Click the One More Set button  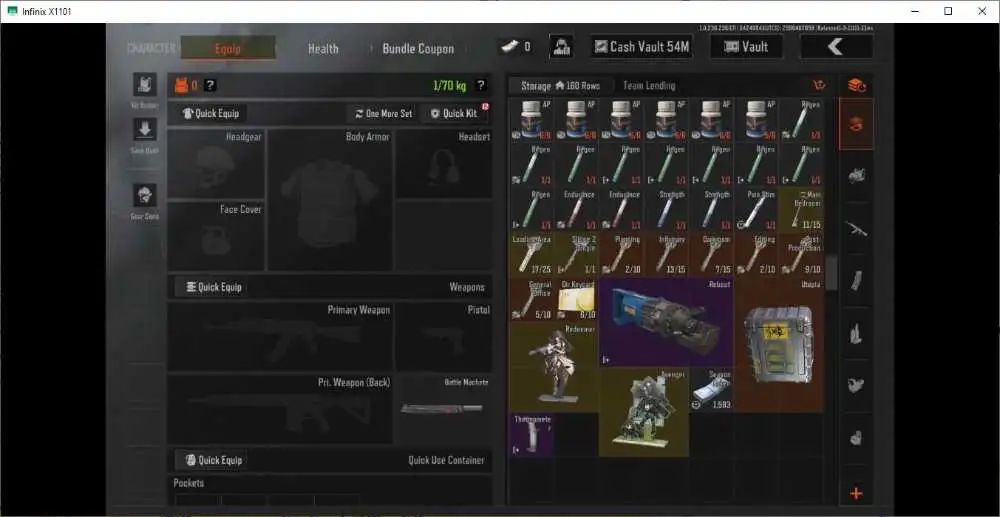[x=383, y=113]
